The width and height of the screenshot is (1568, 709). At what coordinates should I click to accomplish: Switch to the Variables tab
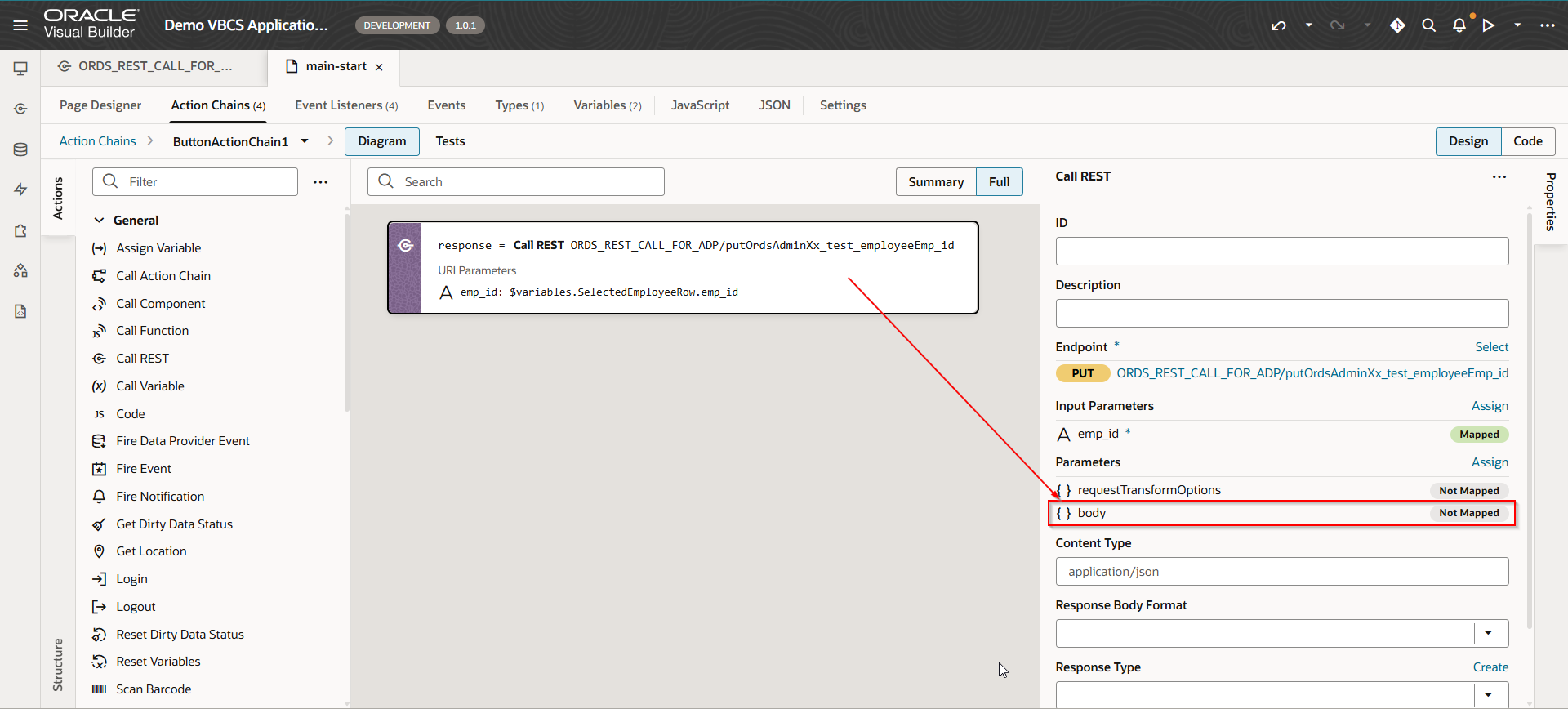[607, 105]
